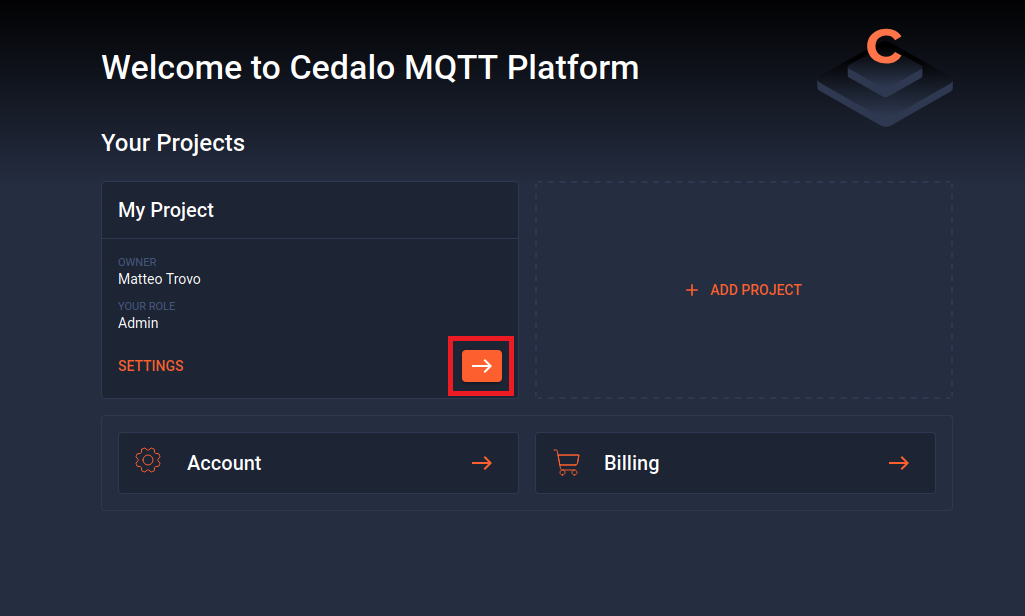Viewport: 1025px width, 616px height.
Task: Click the arrow icon on the Account card
Action: [481, 463]
